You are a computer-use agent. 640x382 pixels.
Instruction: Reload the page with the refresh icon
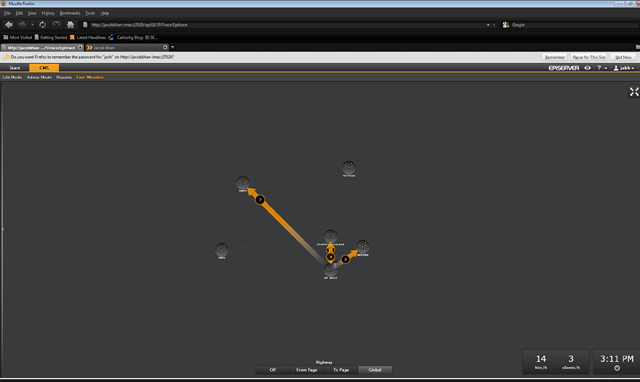coord(42,24)
